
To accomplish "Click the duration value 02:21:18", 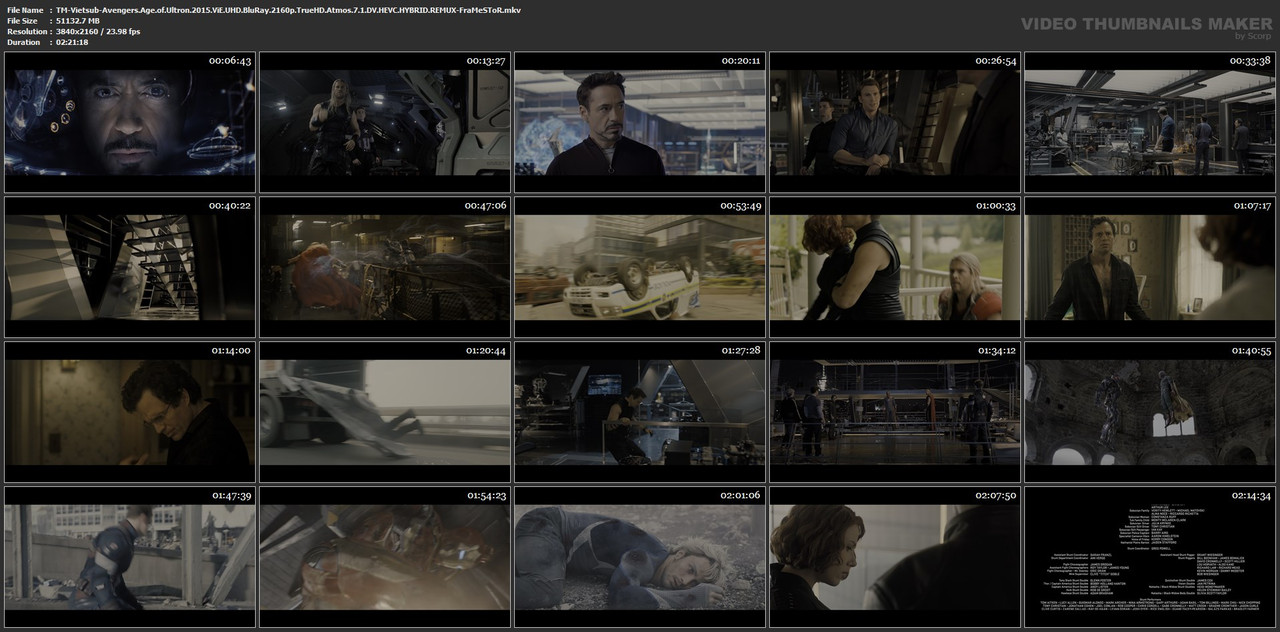I will point(73,43).
